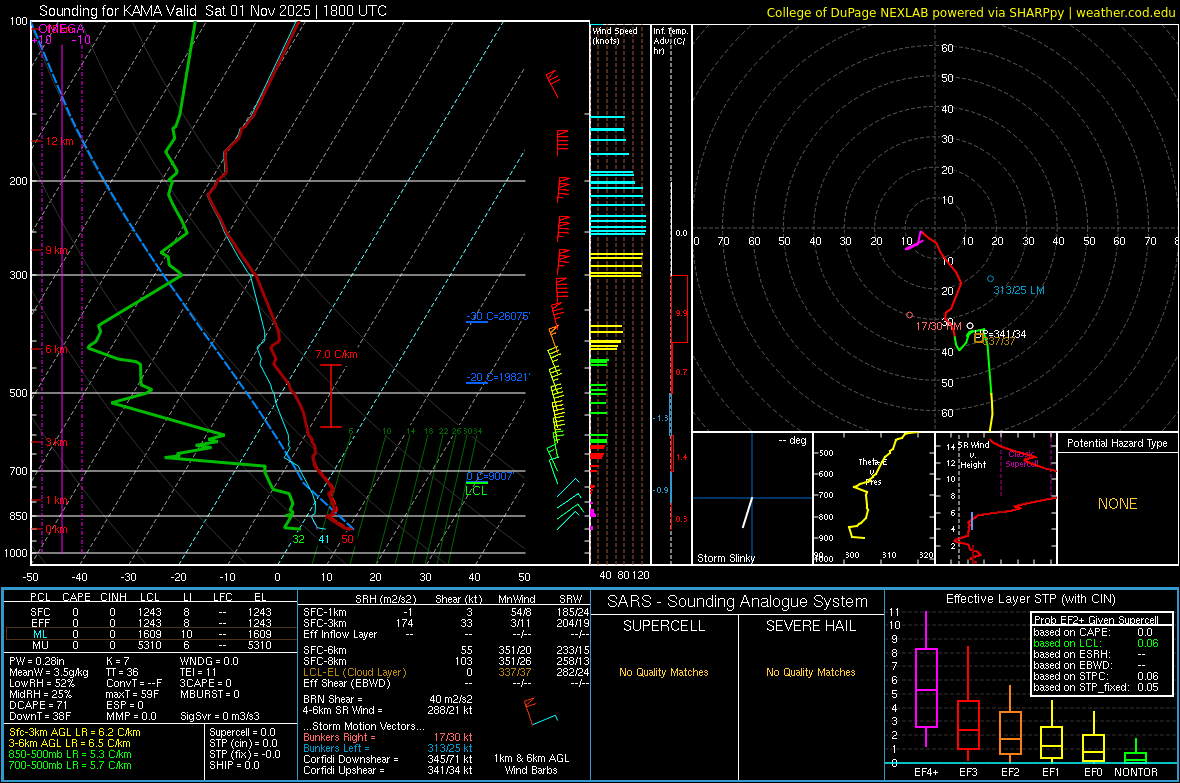Click the SHIP = 0.0 value

[x=234, y=765]
